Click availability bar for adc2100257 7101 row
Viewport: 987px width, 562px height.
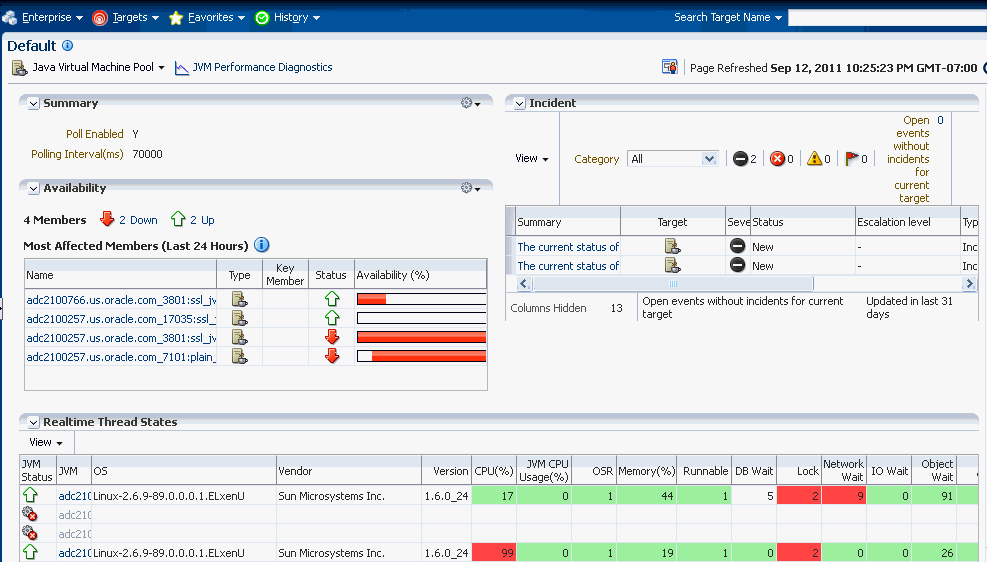point(421,356)
